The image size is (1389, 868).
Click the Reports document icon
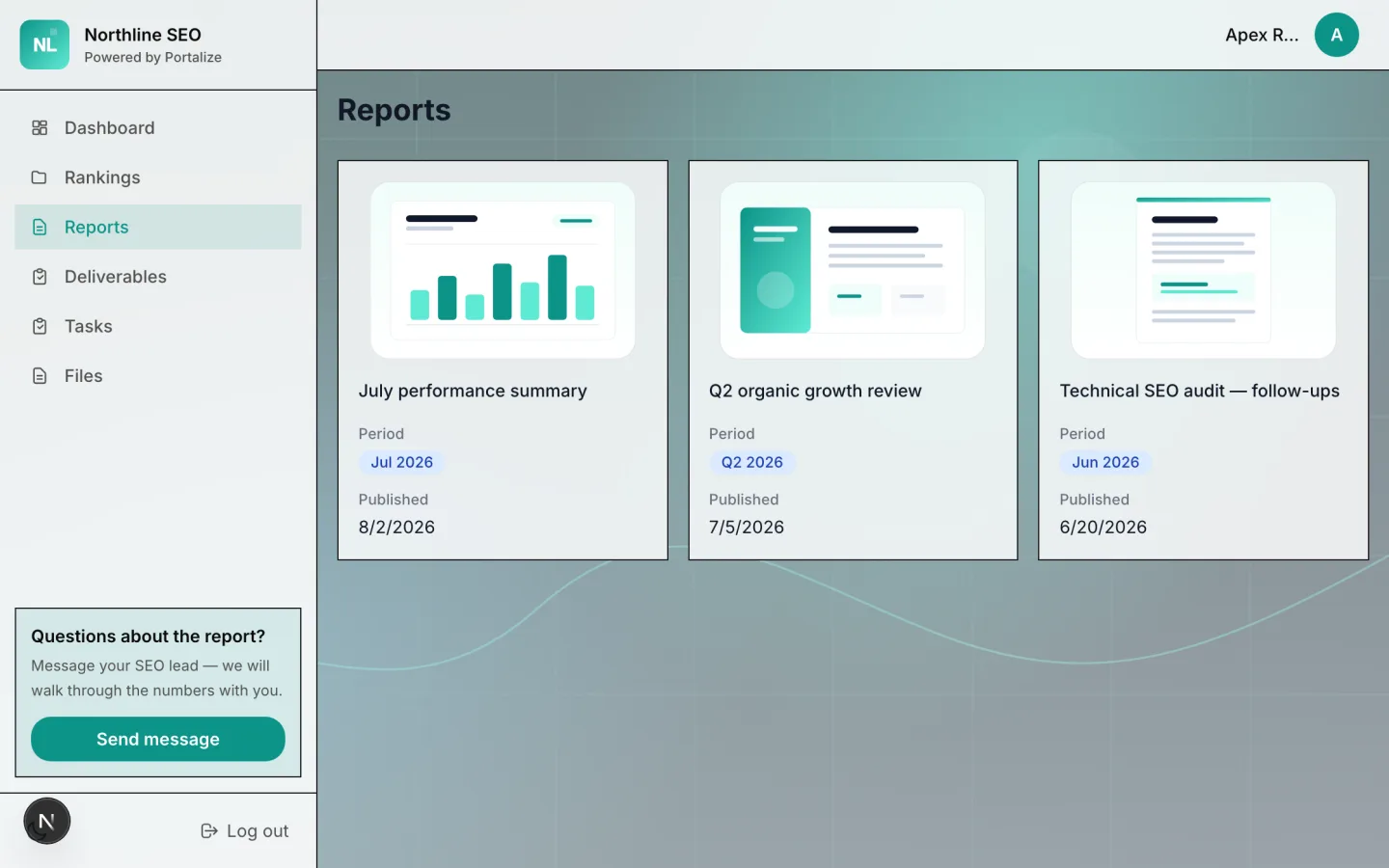tap(40, 227)
